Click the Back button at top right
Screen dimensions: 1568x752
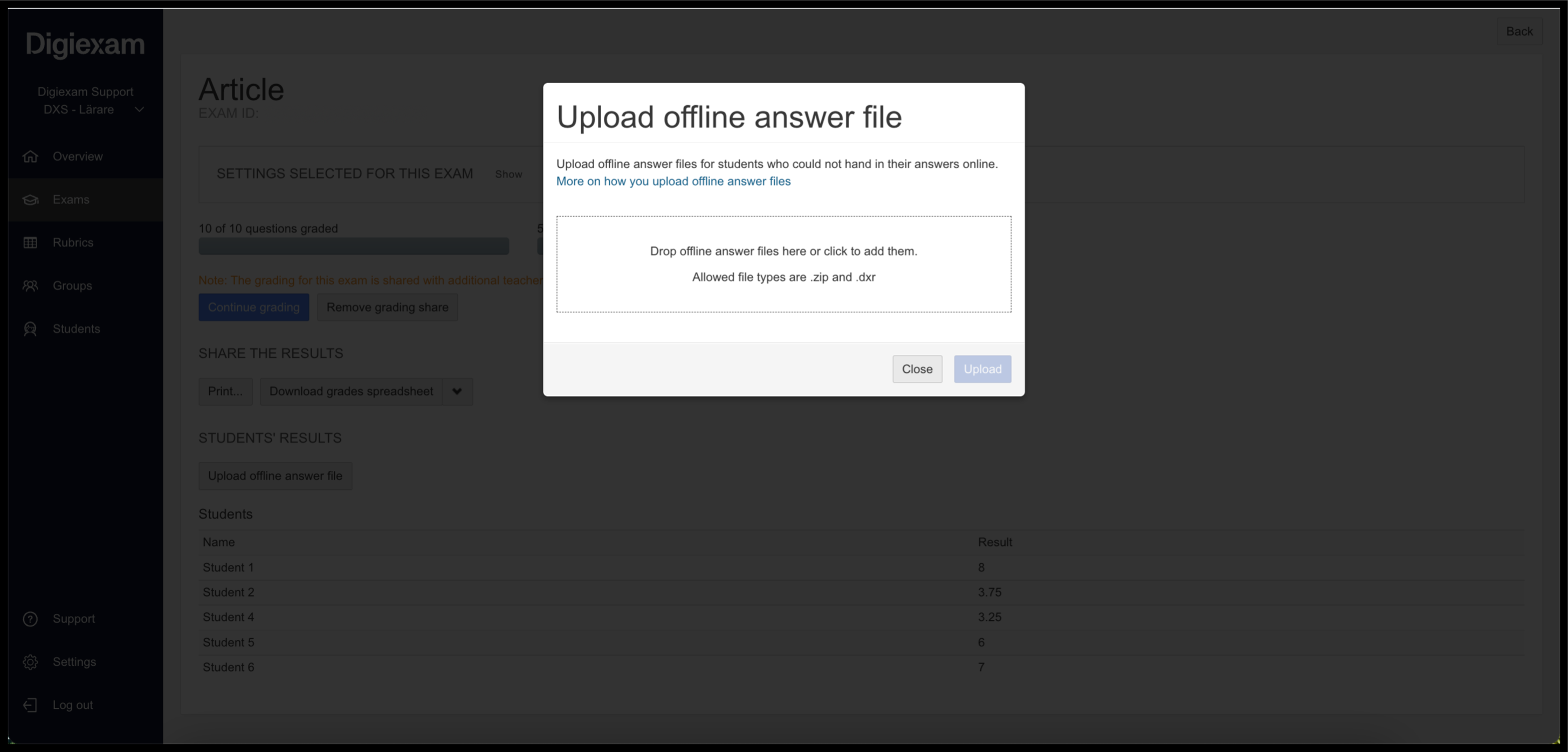[1519, 32]
